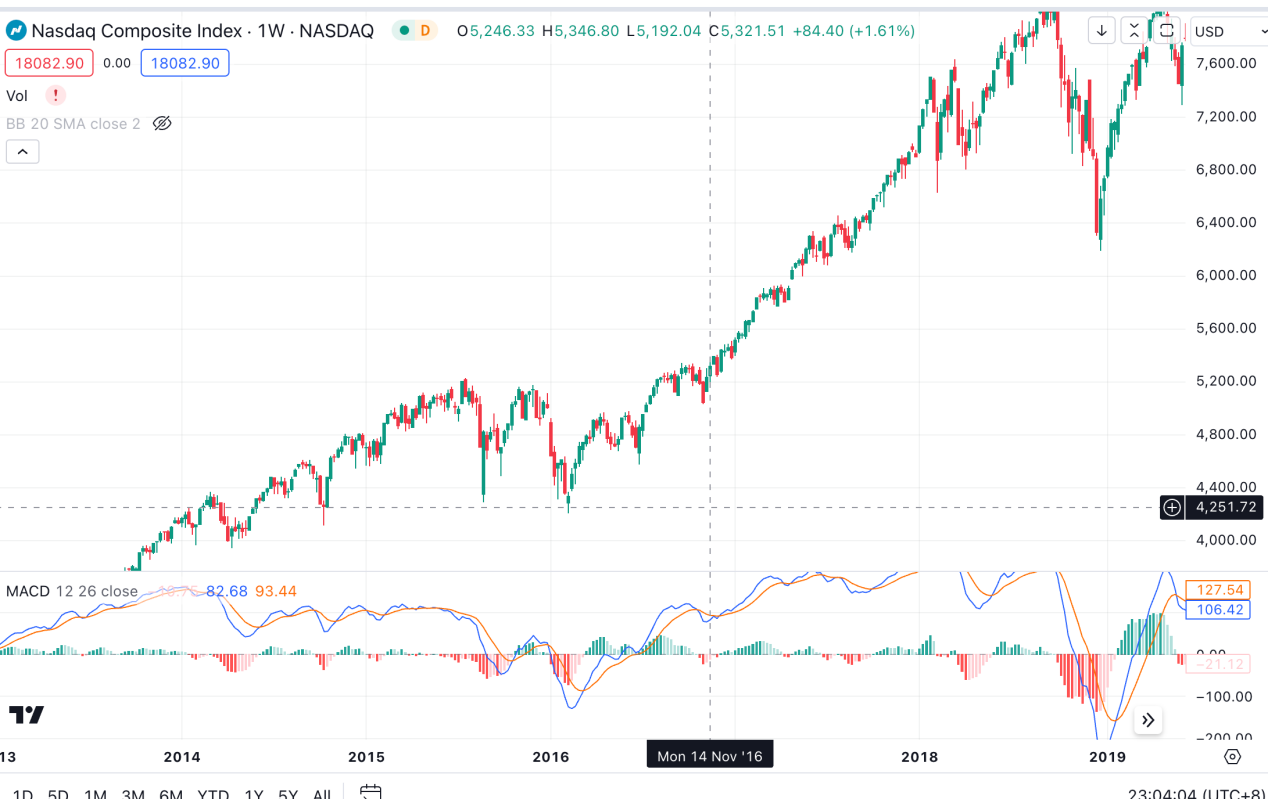Click the TradingView logo watermark
The width and height of the screenshot is (1268, 799).
click(x=27, y=715)
